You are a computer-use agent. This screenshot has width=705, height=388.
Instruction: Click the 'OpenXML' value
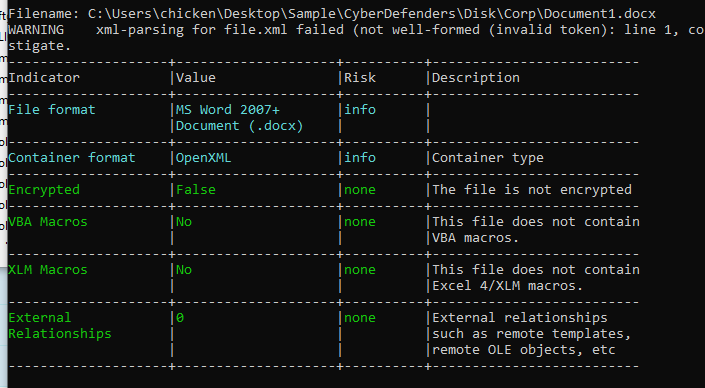click(204, 158)
